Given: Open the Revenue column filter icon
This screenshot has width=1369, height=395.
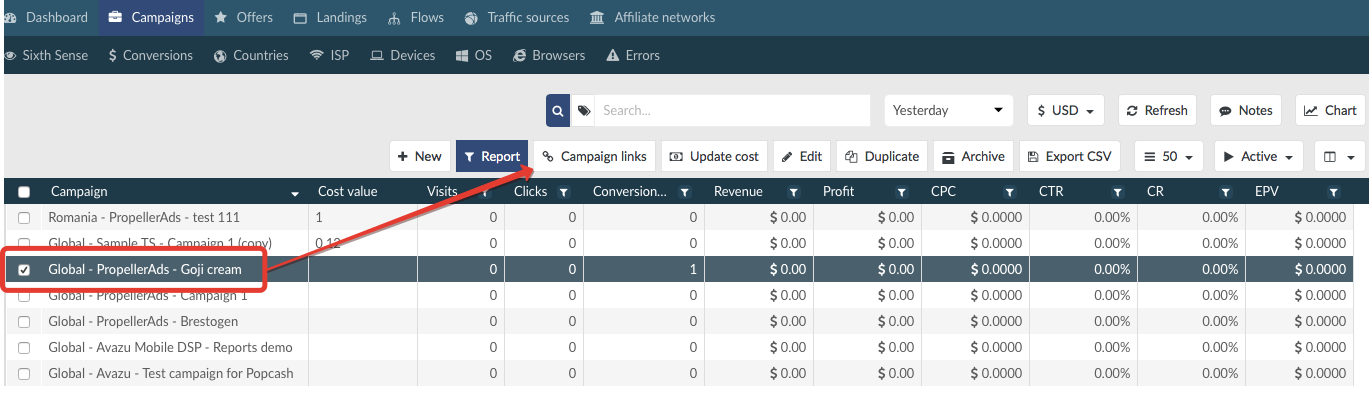Looking at the screenshot, I should click(x=793, y=192).
